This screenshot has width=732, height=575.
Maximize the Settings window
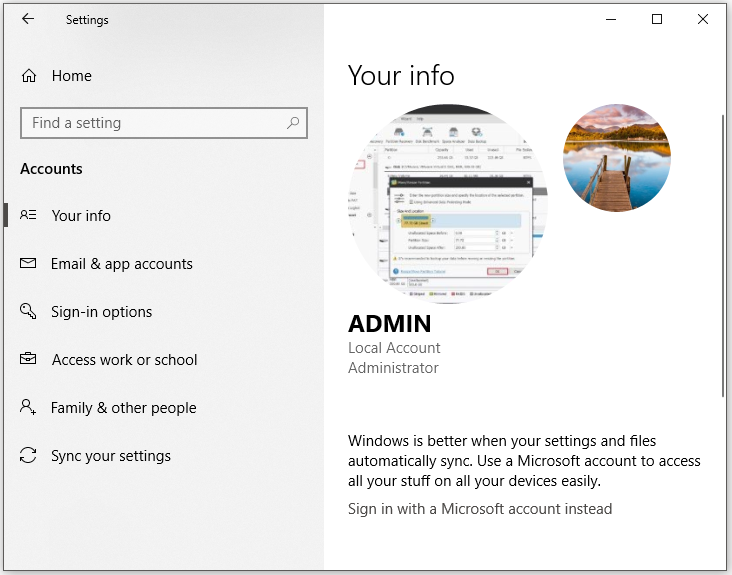[657, 19]
